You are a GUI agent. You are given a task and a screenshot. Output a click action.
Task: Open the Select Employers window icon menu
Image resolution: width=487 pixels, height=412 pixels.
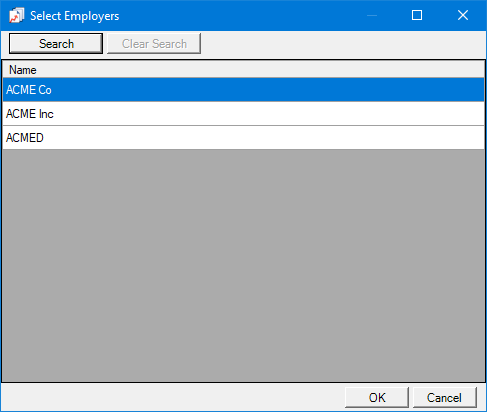point(16,15)
